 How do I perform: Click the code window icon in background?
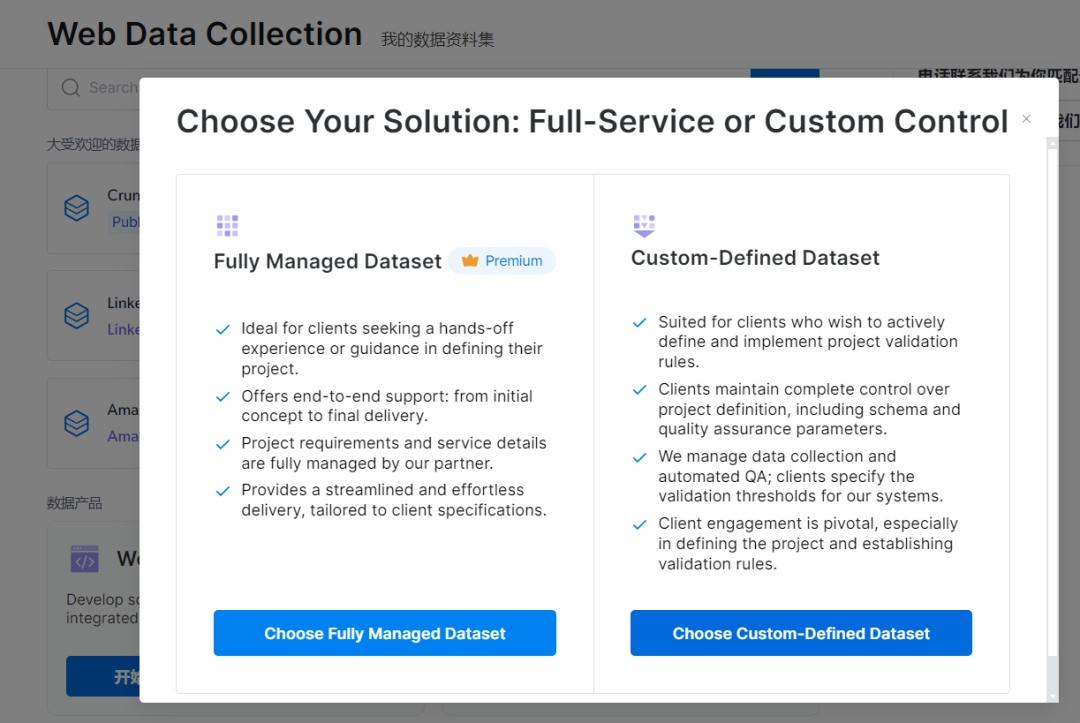coord(85,559)
